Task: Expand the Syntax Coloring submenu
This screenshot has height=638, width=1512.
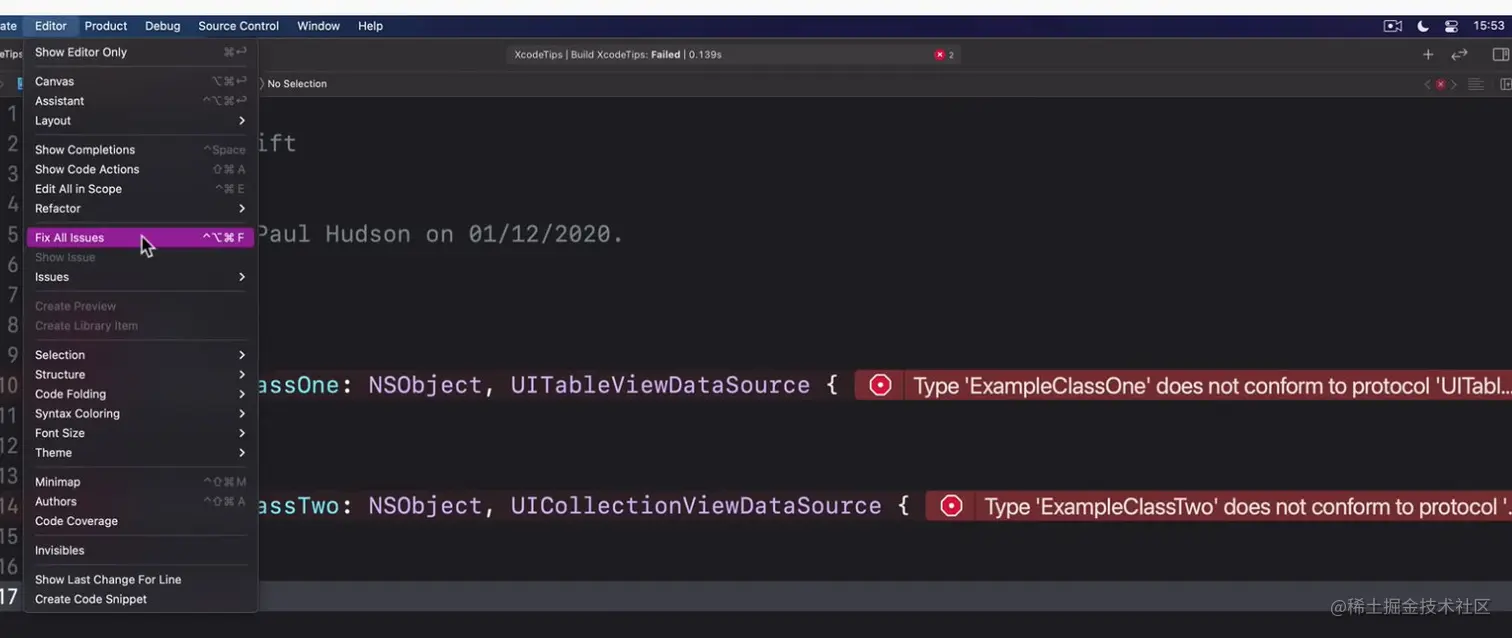Action: (140, 413)
